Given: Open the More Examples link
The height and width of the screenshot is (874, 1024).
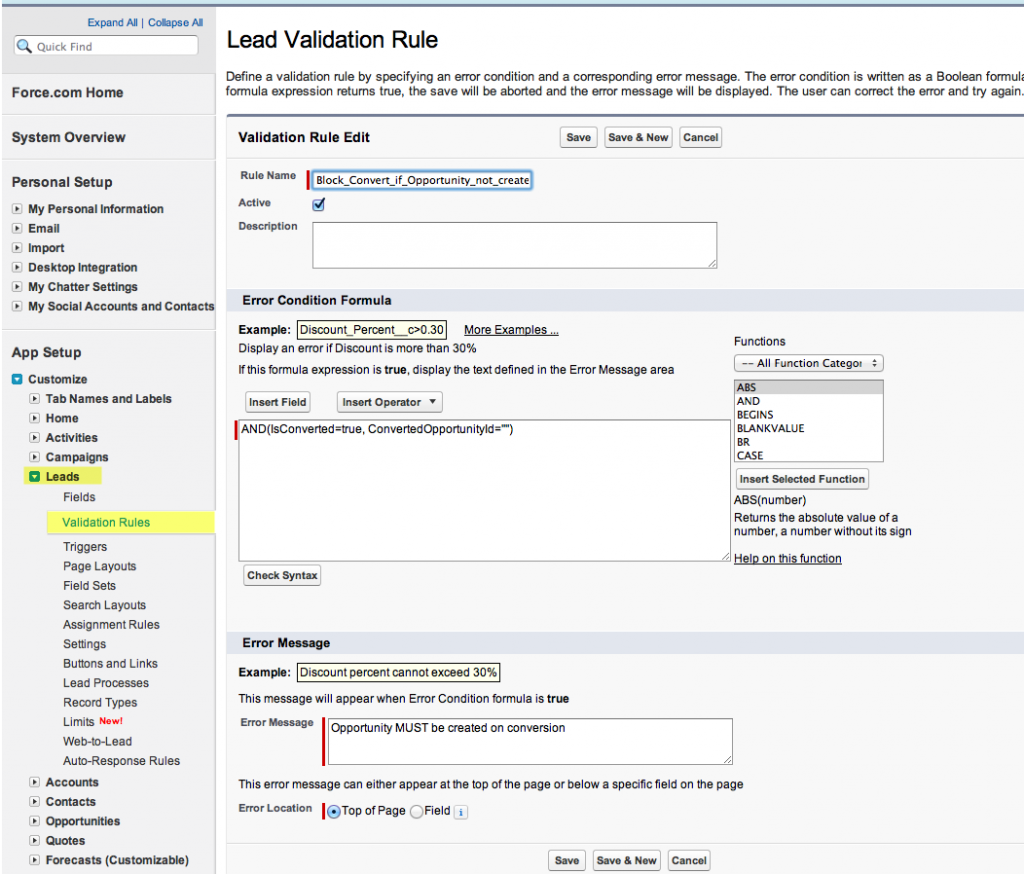Looking at the screenshot, I should pyautogui.click(x=510, y=330).
